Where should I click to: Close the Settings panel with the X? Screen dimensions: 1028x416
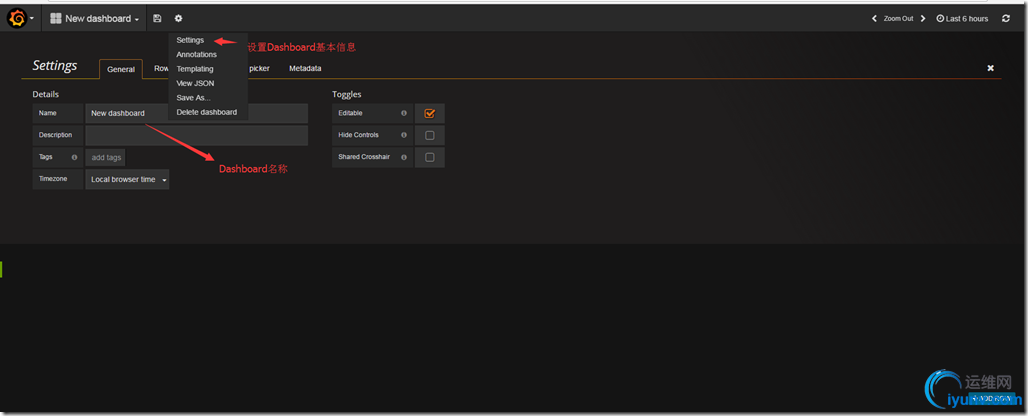(991, 68)
